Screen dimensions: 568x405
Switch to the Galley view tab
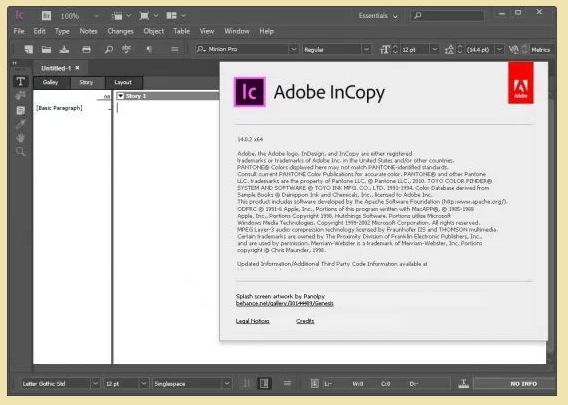51,82
